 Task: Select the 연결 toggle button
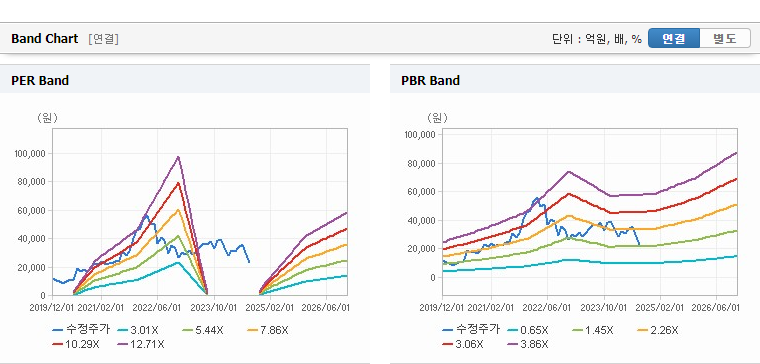coord(674,38)
